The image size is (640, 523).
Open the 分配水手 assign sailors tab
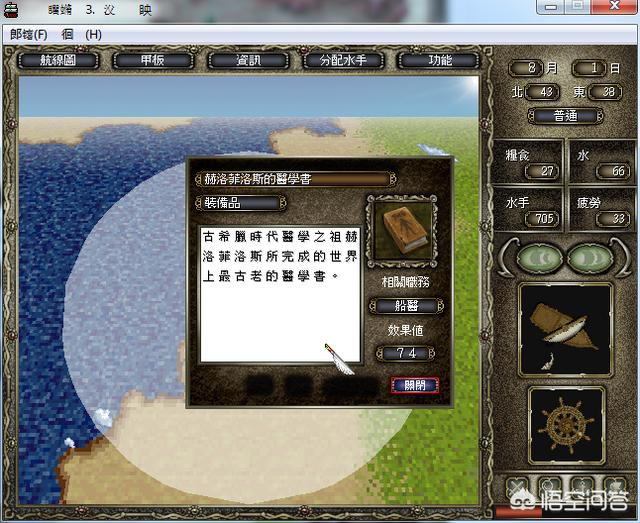point(344,60)
